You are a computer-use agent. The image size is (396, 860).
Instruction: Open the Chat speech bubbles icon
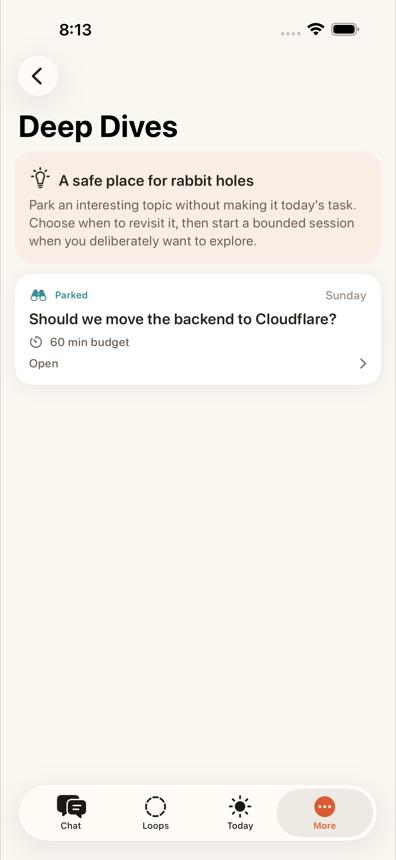click(71, 806)
